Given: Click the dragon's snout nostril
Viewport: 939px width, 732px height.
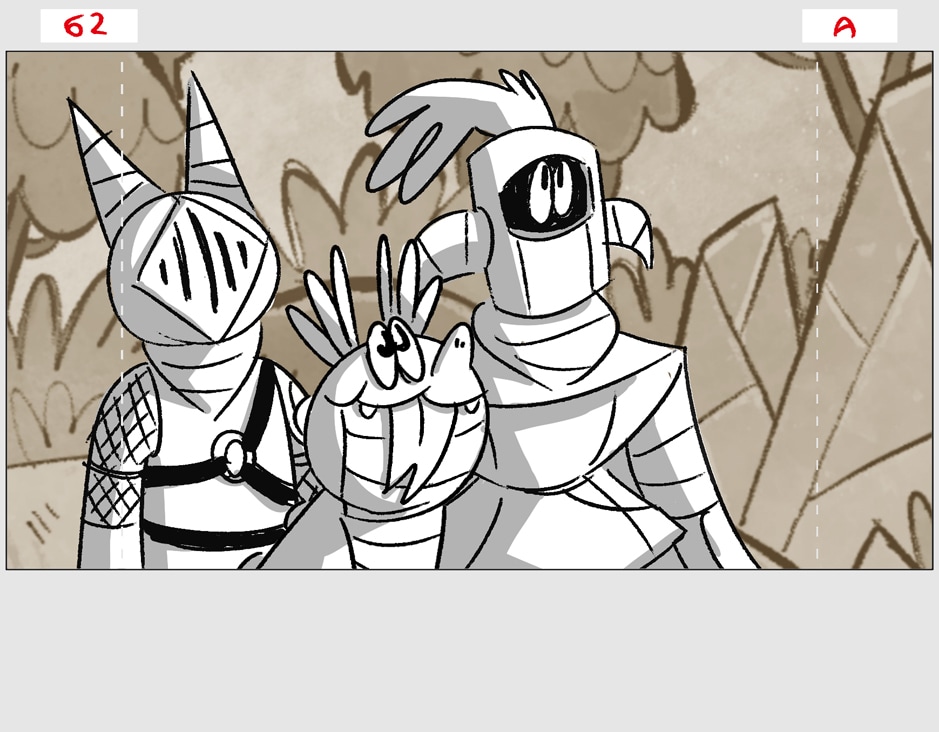Looking at the screenshot, I should pos(456,344).
